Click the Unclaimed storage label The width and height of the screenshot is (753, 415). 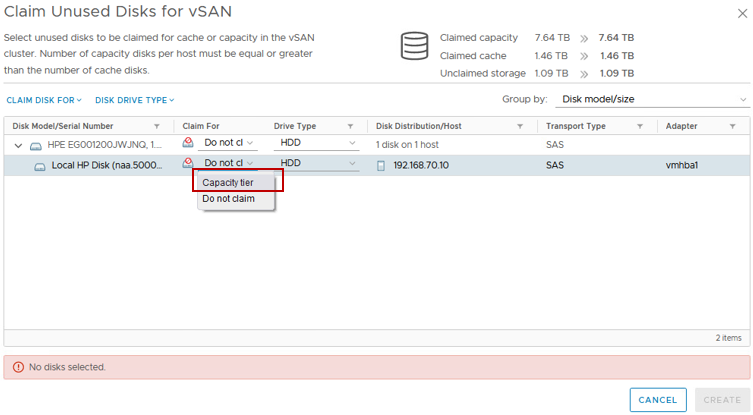483,73
